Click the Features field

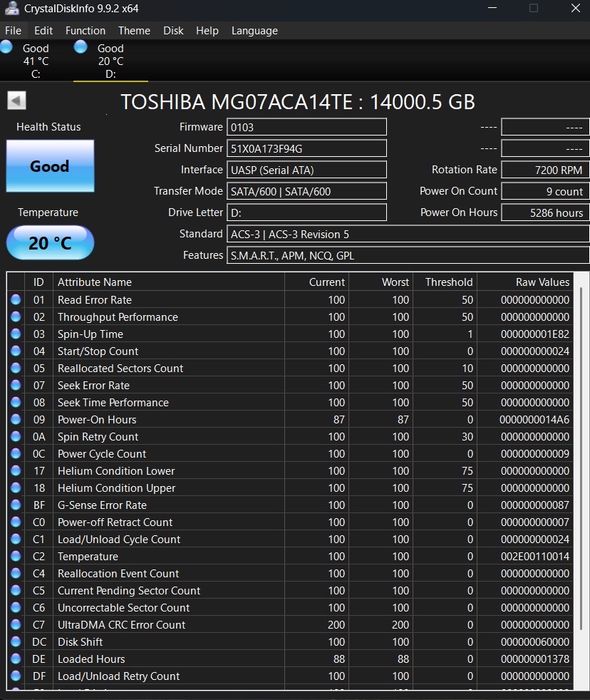(408, 256)
